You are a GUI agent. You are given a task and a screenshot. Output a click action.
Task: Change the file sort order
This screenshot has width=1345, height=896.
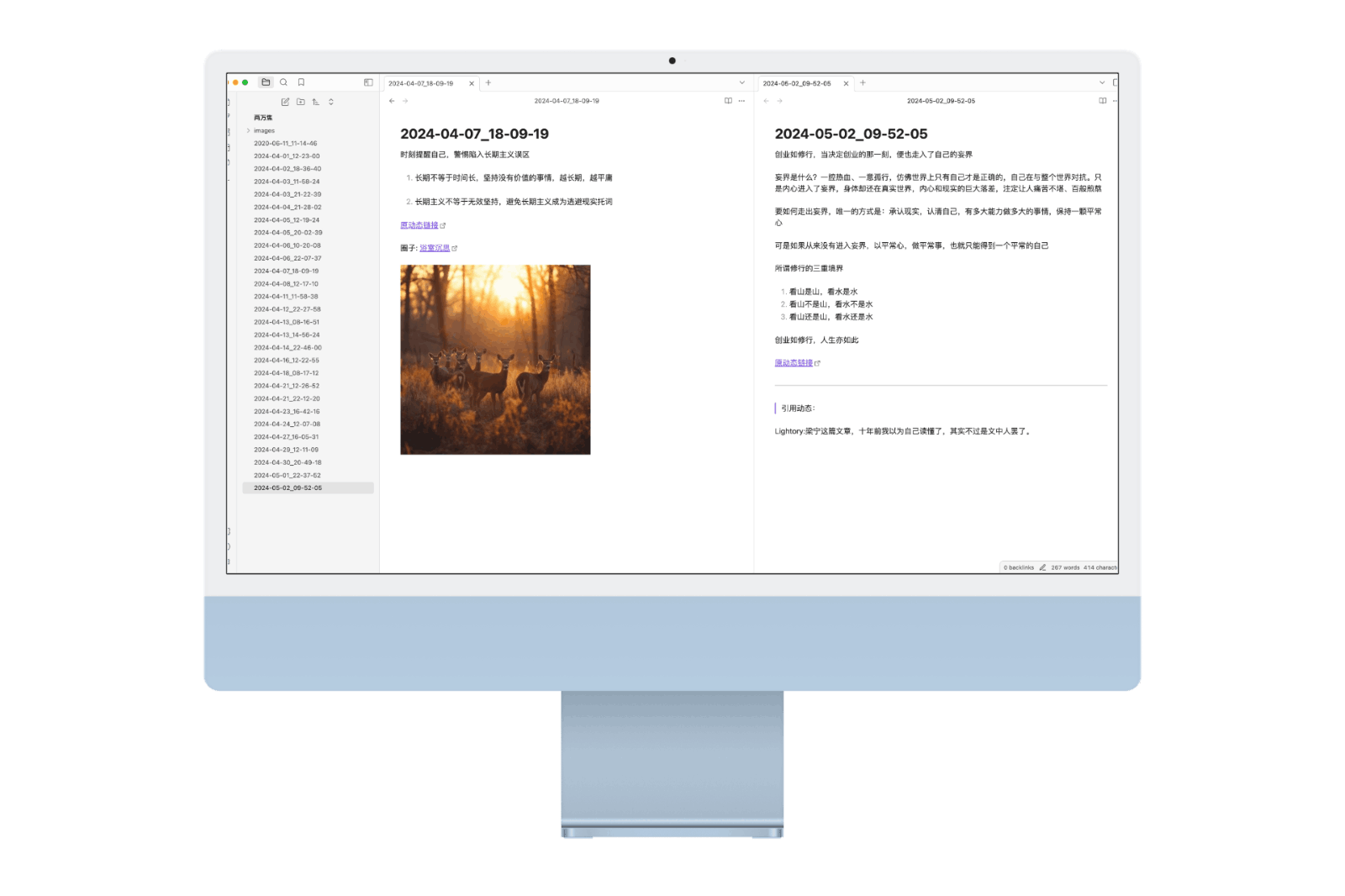point(316,102)
